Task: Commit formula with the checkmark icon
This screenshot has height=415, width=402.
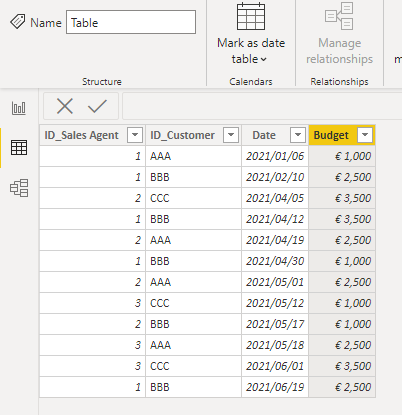Action: coord(97,107)
